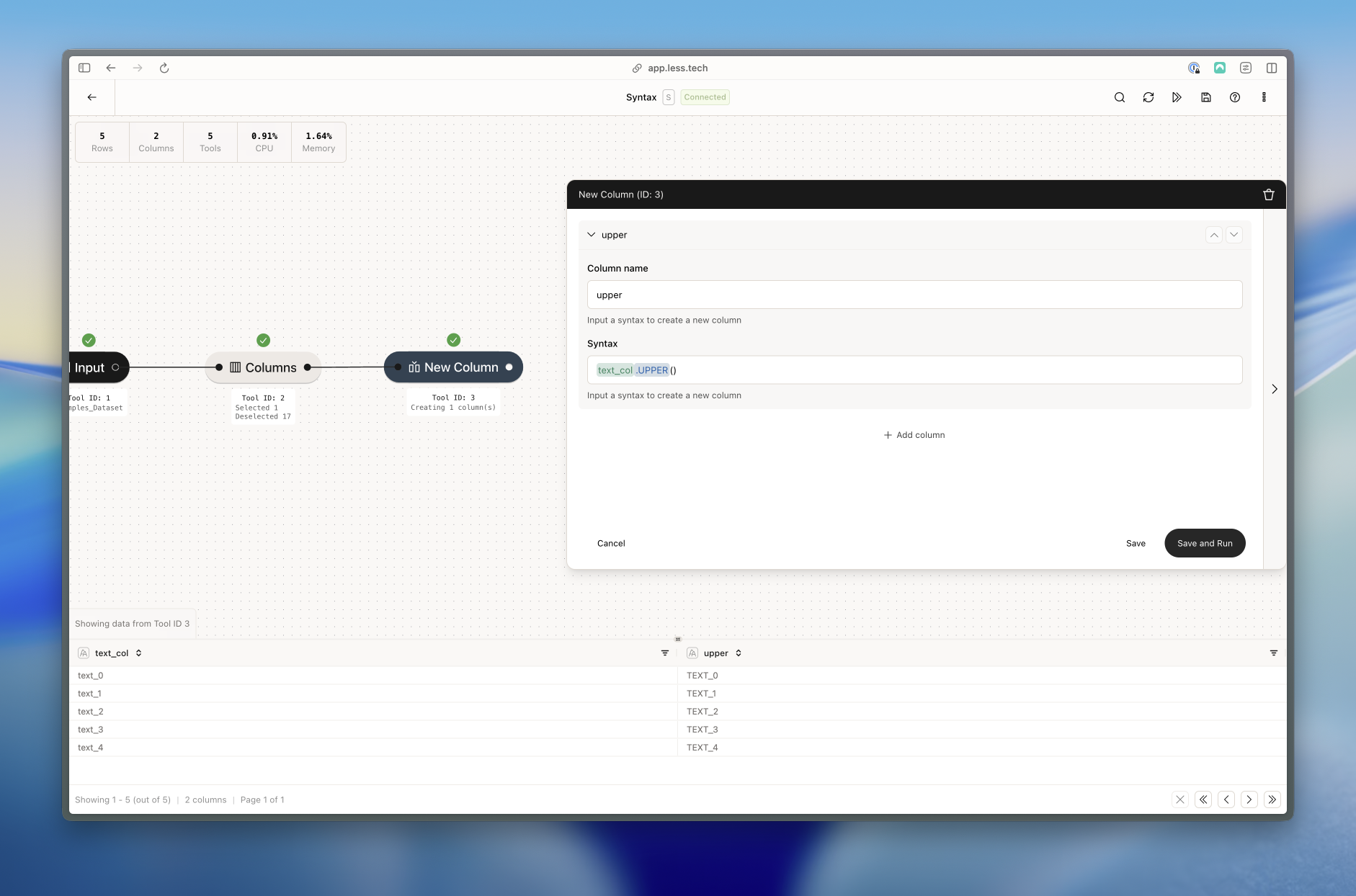Screen dimensions: 1356x896
Task: Click Add column
Action: click(914, 435)
